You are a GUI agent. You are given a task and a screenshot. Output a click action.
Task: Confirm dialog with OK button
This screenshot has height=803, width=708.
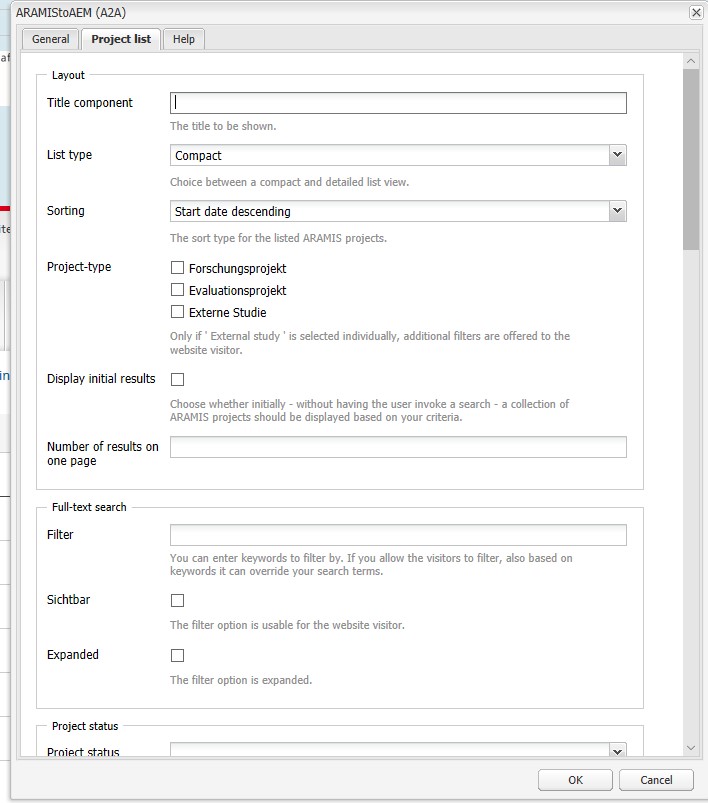[575, 780]
